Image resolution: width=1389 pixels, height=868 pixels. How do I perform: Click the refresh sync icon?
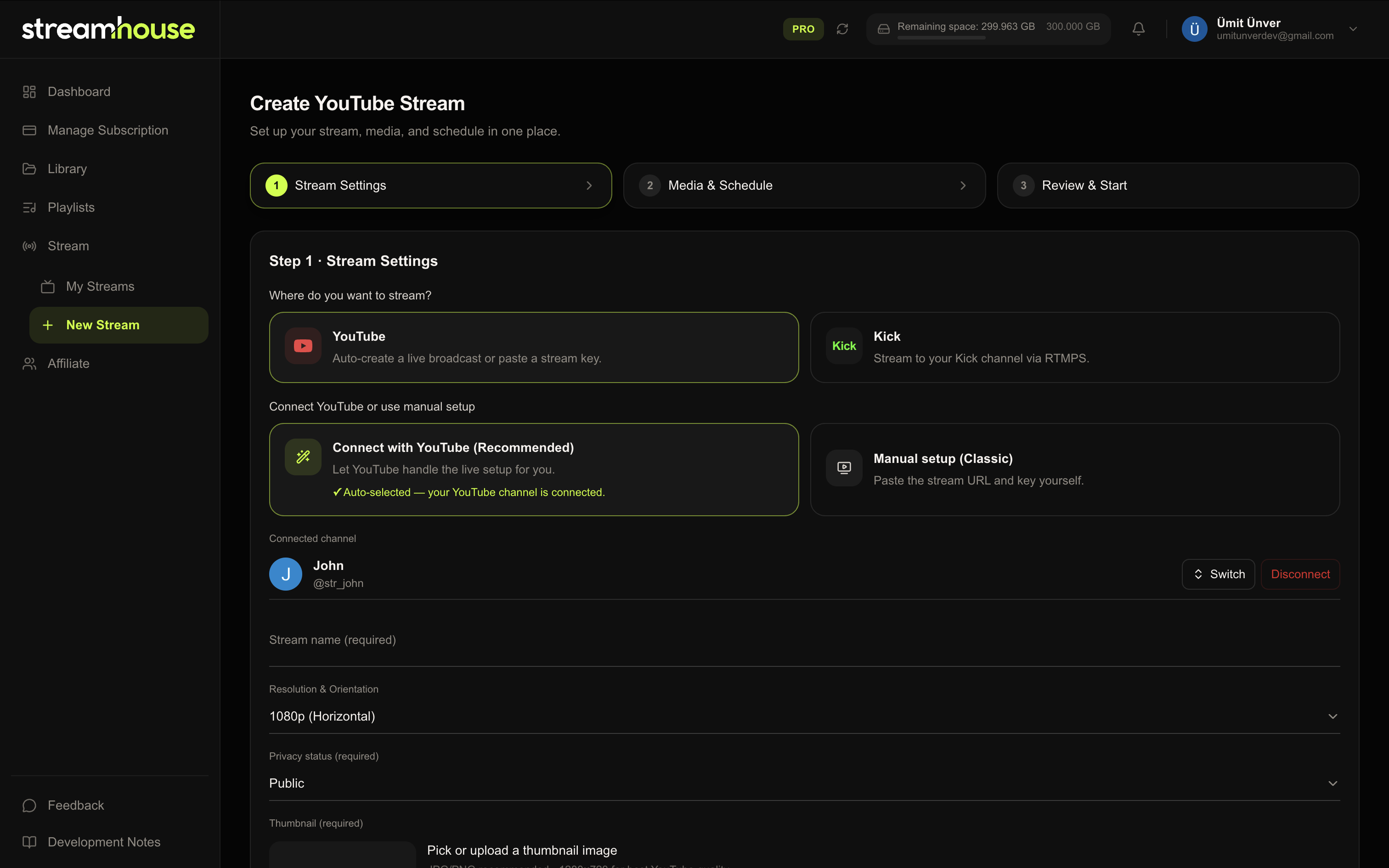pyautogui.click(x=842, y=28)
